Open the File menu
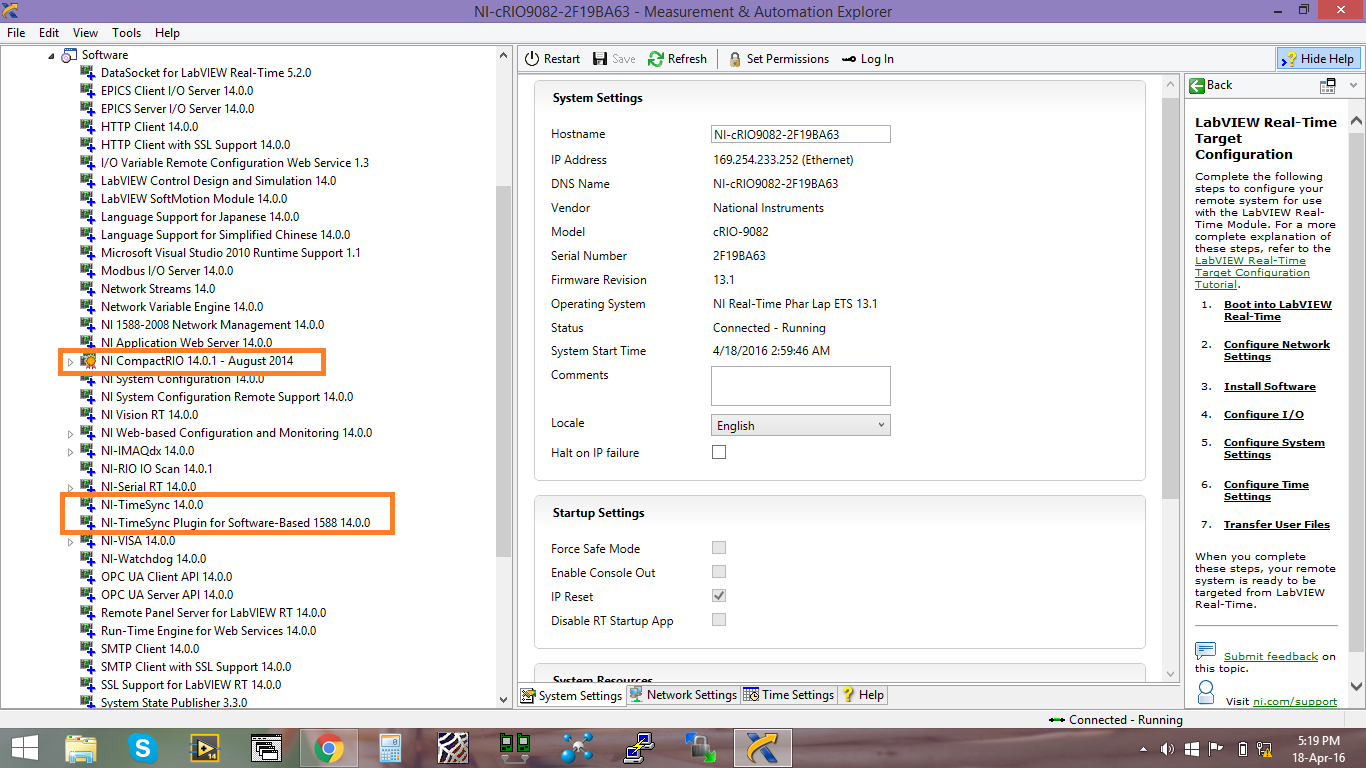The height and width of the screenshot is (768, 1366). coord(16,33)
